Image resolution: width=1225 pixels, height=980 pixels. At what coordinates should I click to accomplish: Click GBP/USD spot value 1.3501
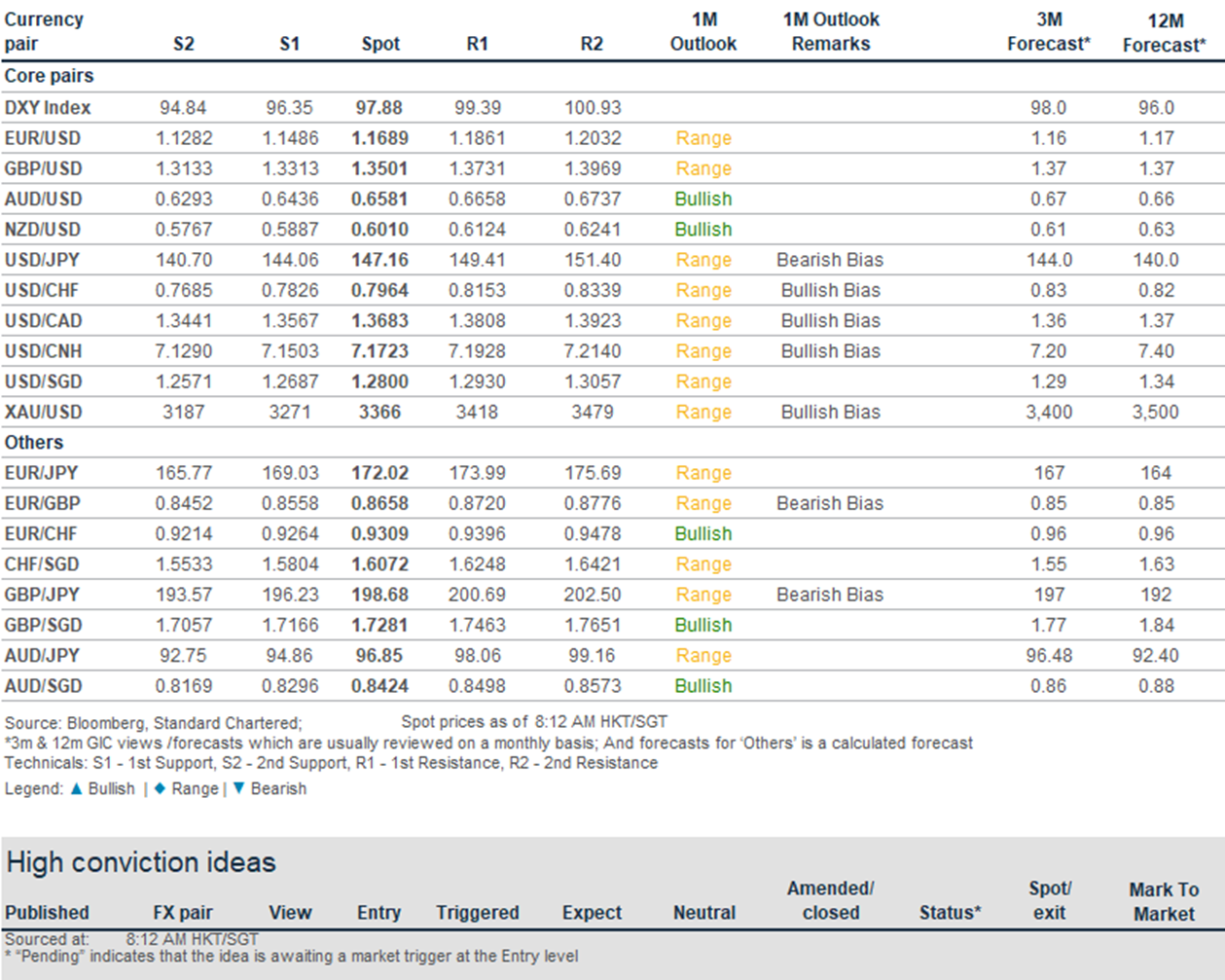coord(379,168)
